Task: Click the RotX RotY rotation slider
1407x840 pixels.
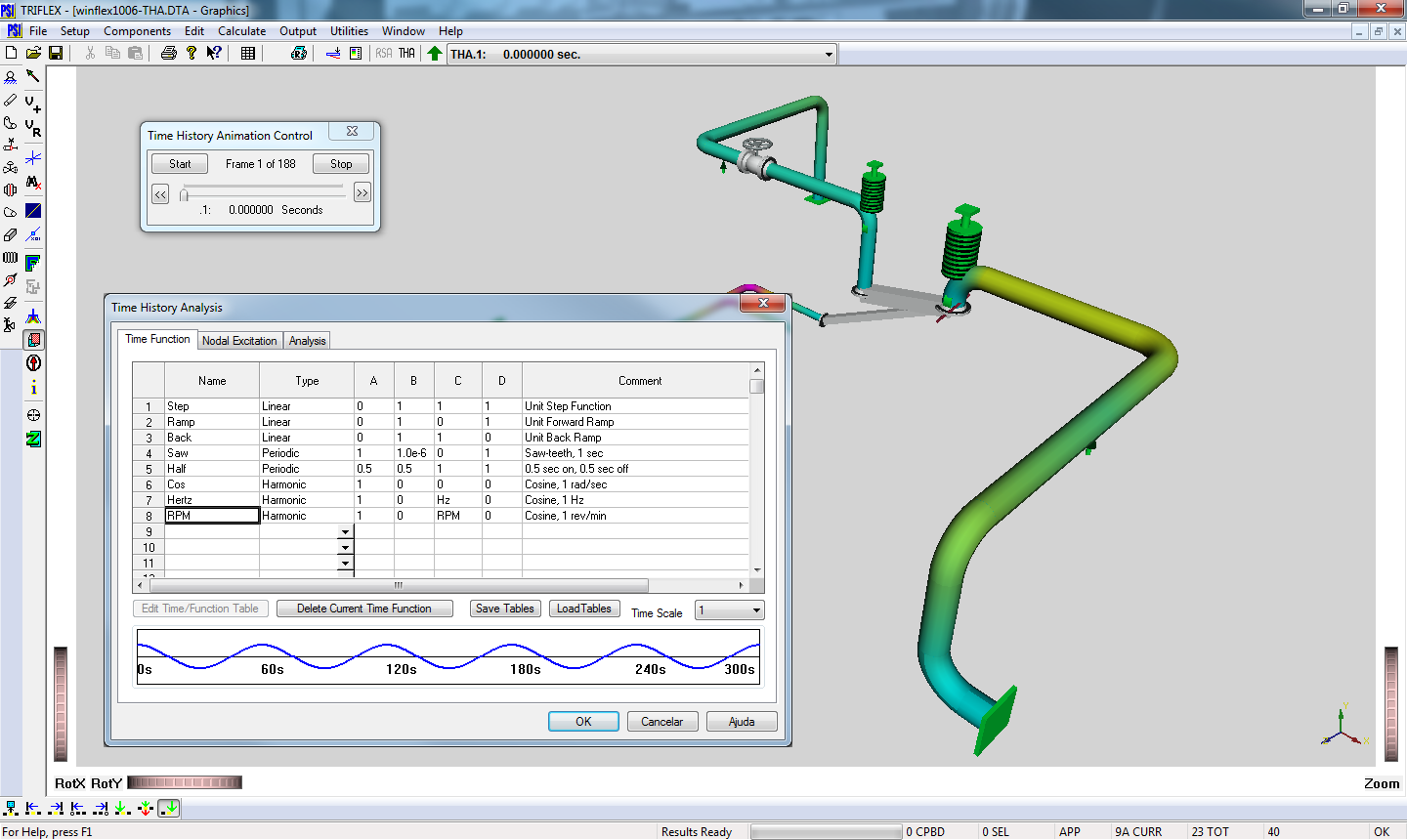Action: [x=185, y=782]
